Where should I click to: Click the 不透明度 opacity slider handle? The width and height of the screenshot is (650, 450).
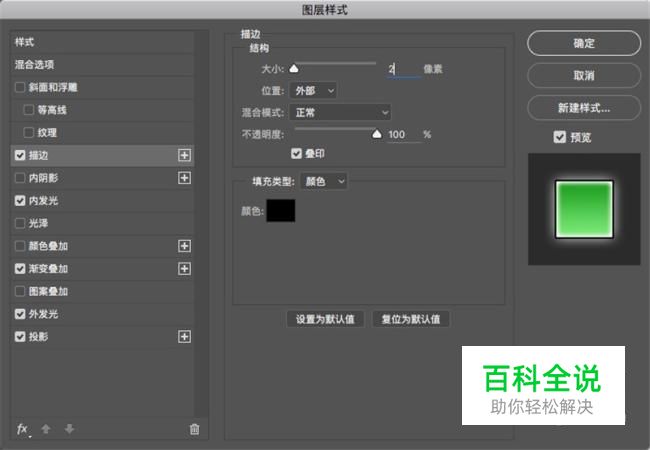point(376,133)
